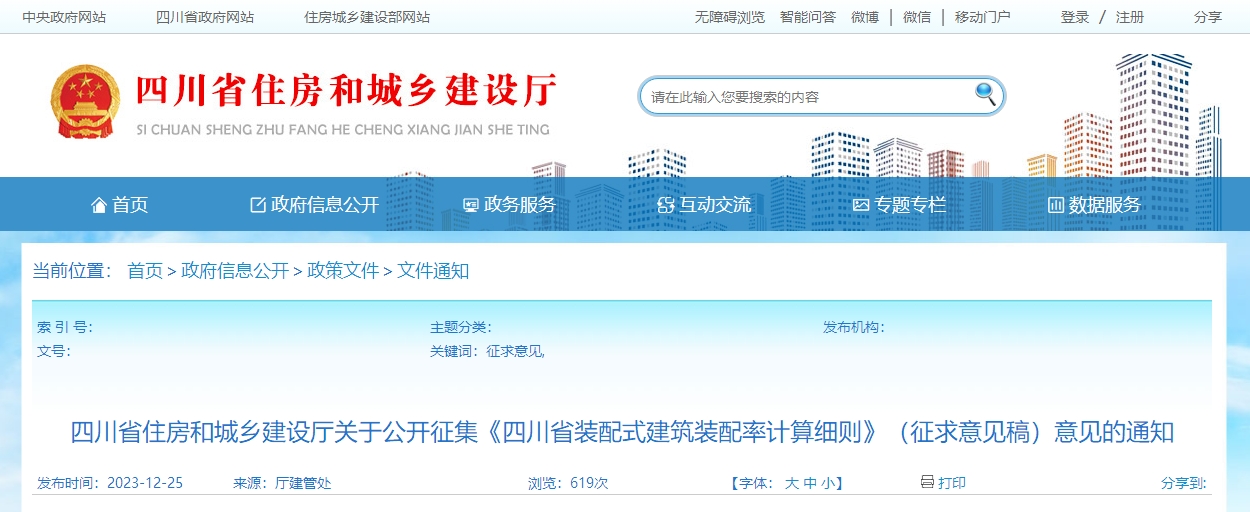Viewport: 1250px width, 512px height.
Task: Visit the 四川省政府网站 link
Action: point(205,17)
